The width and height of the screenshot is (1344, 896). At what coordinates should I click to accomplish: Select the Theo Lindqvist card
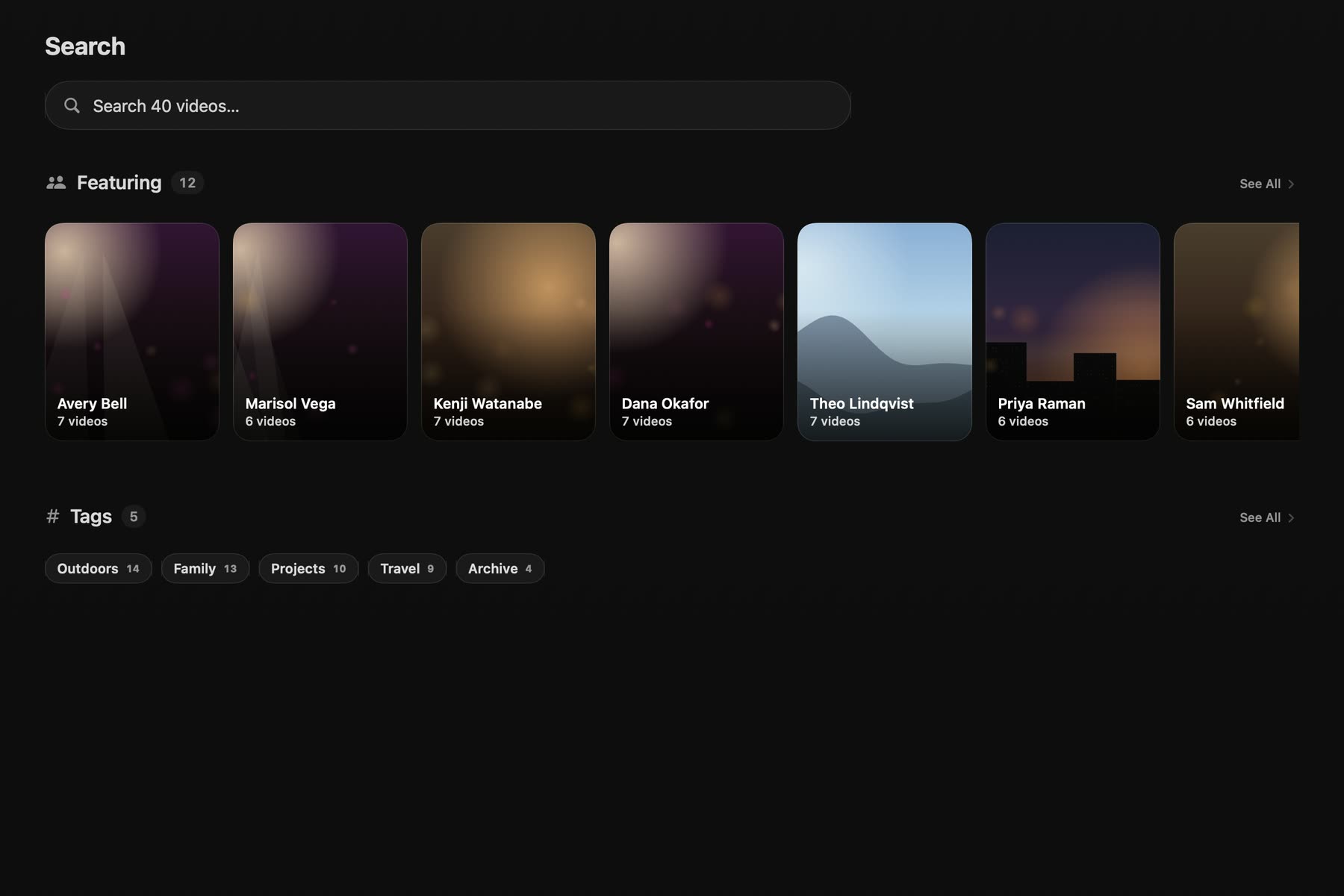[x=885, y=332]
